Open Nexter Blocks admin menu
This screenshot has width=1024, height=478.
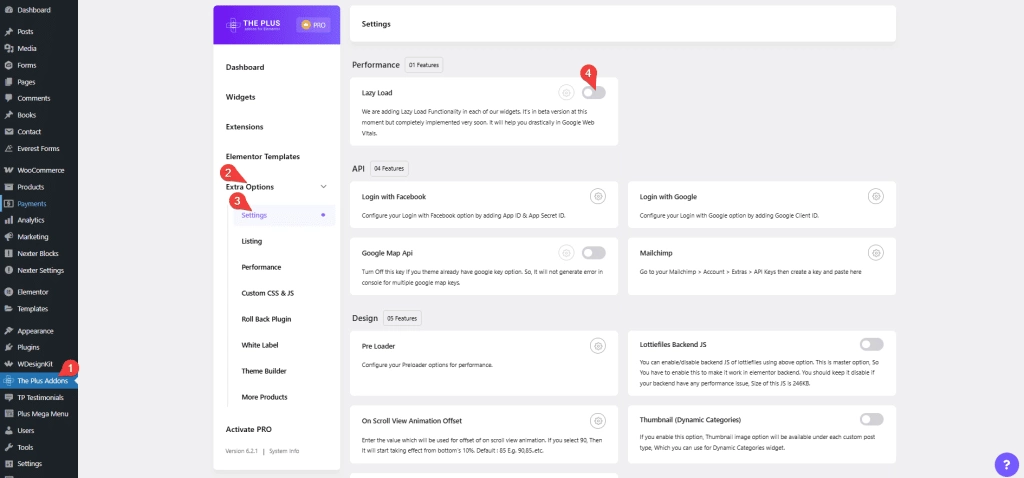click(39, 253)
